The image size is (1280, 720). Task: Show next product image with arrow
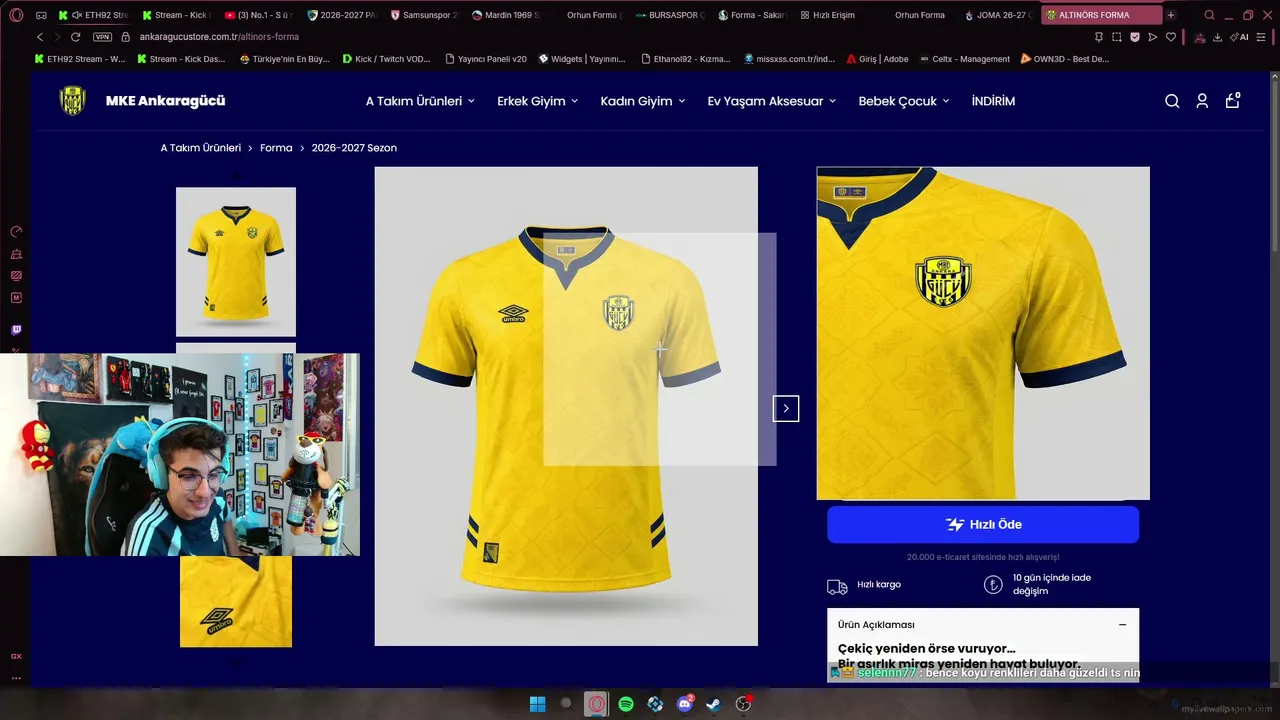tap(786, 408)
